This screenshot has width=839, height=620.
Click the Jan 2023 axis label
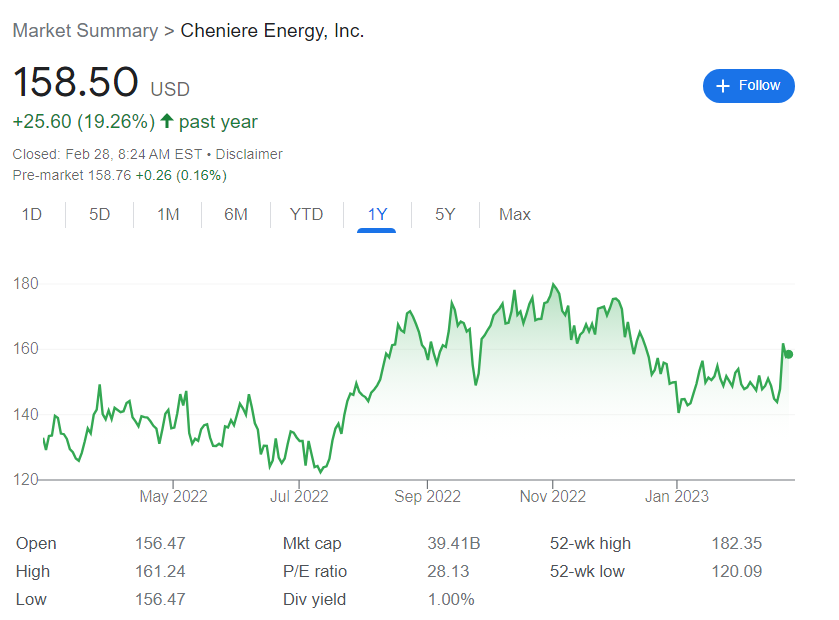pos(677,496)
